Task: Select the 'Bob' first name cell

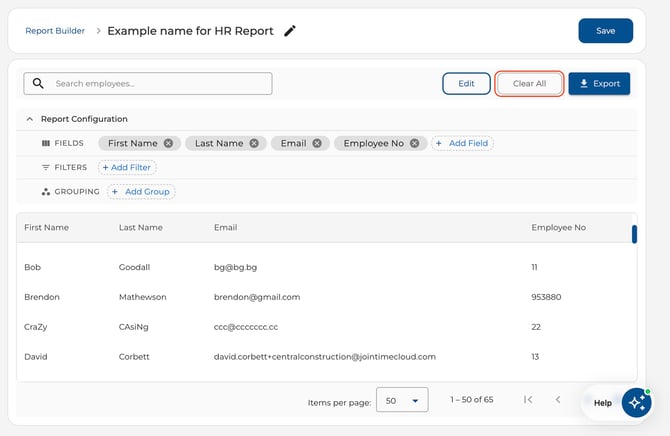Action: [x=32, y=267]
